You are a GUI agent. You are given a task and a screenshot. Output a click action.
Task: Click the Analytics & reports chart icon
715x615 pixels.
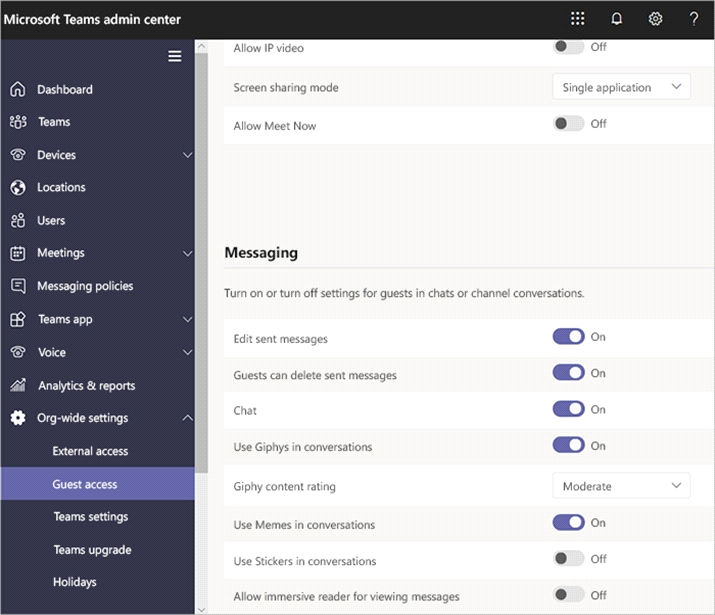click(18, 385)
